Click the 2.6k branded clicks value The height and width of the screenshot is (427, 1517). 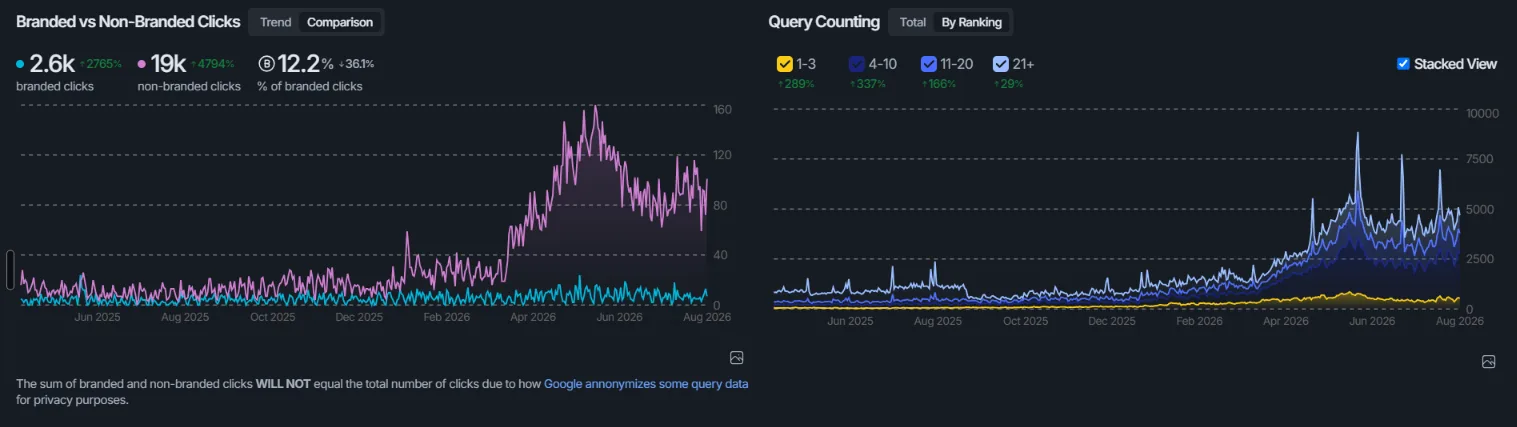(x=52, y=64)
